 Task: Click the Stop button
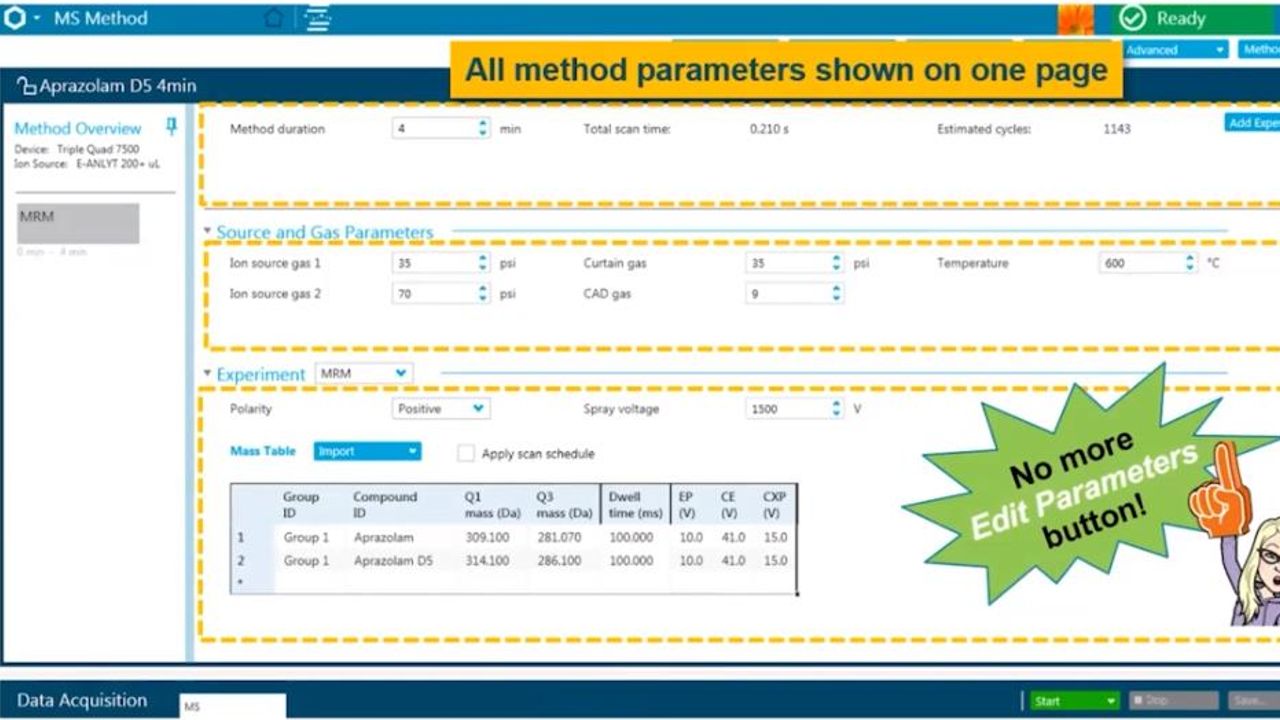tap(1173, 701)
